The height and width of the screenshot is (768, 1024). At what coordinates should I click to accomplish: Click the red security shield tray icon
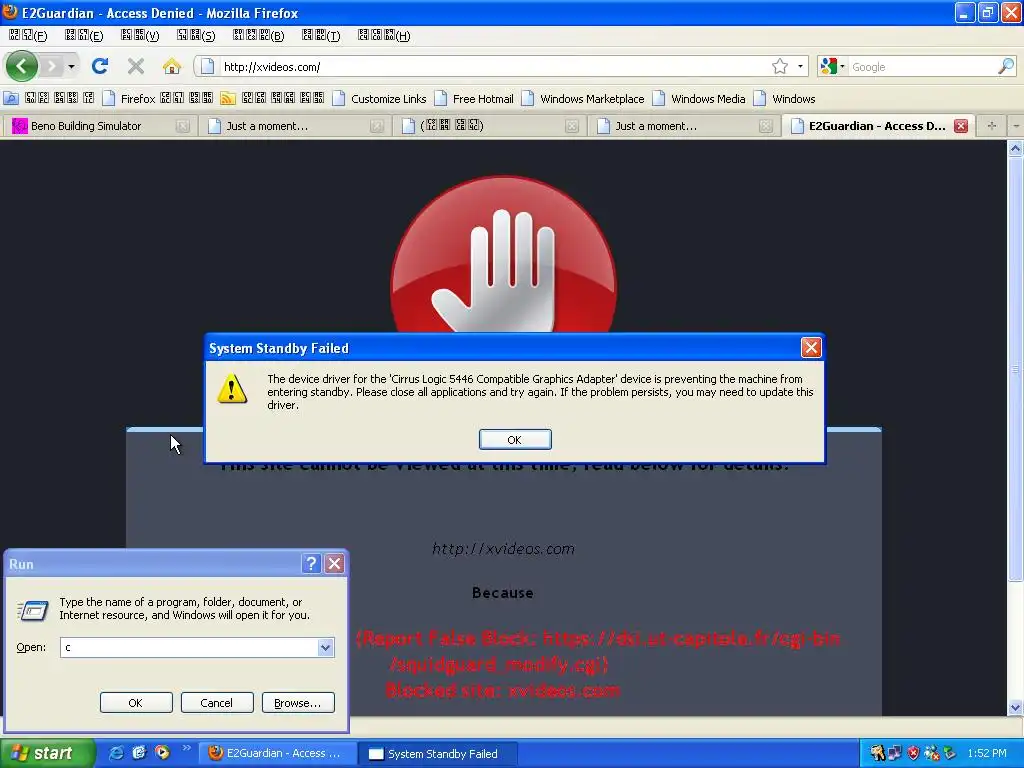coord(913,753)
